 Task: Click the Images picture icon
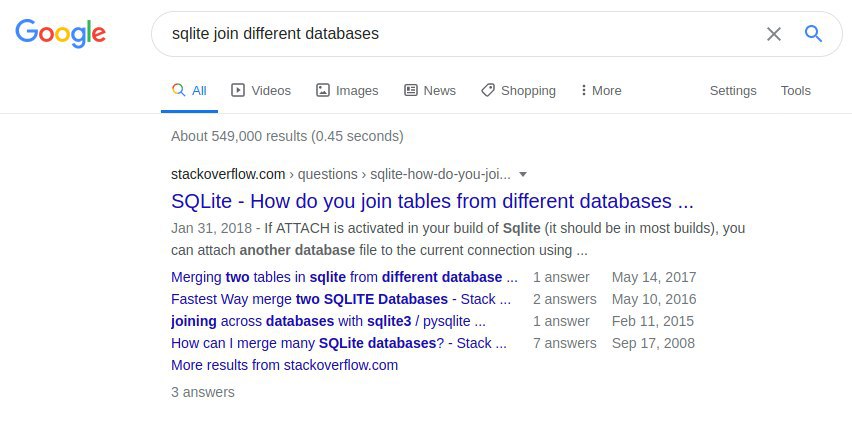323,90
